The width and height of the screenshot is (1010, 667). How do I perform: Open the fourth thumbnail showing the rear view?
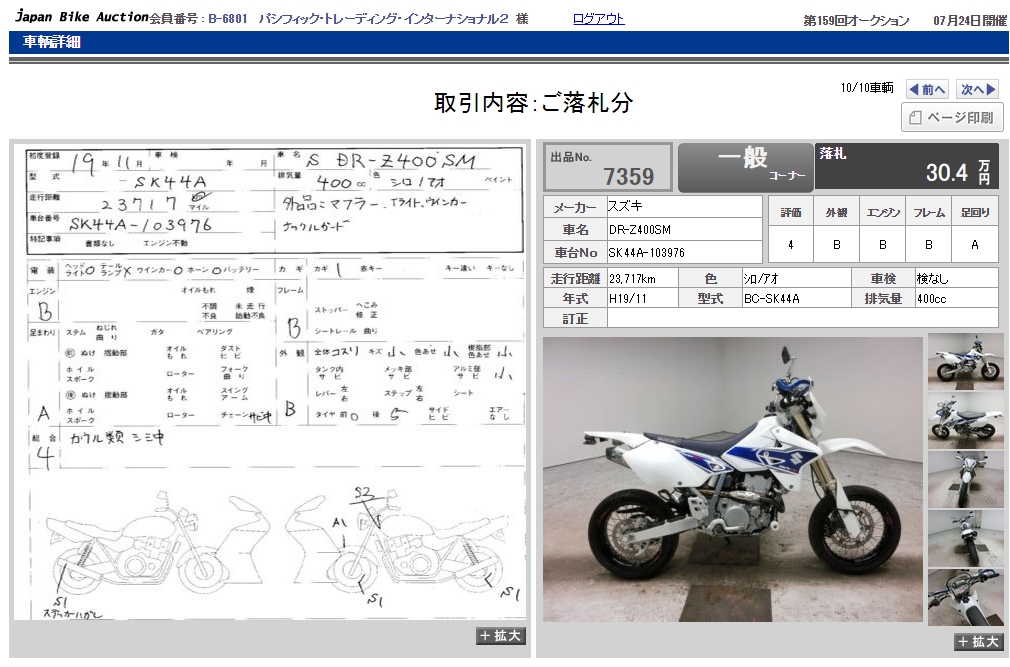tap(965, 539)
